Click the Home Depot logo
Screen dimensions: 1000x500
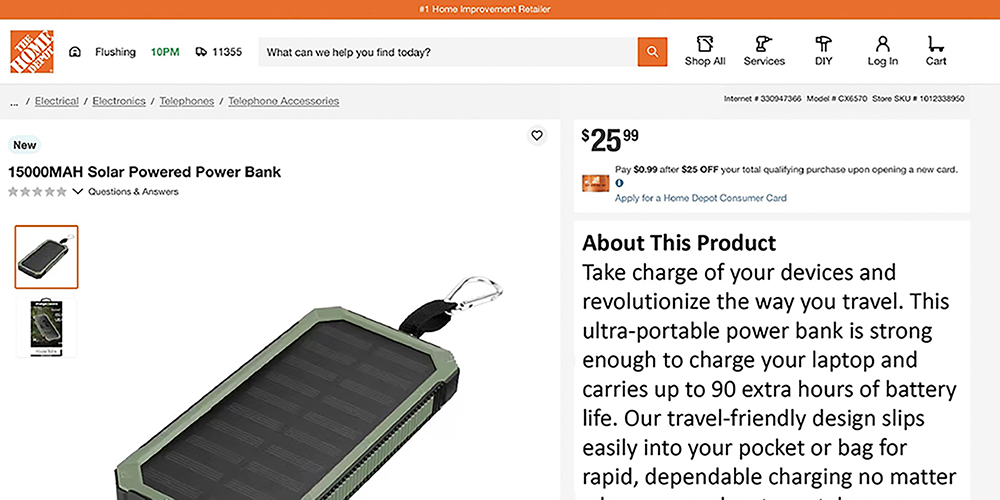click(x=32, y=51)
